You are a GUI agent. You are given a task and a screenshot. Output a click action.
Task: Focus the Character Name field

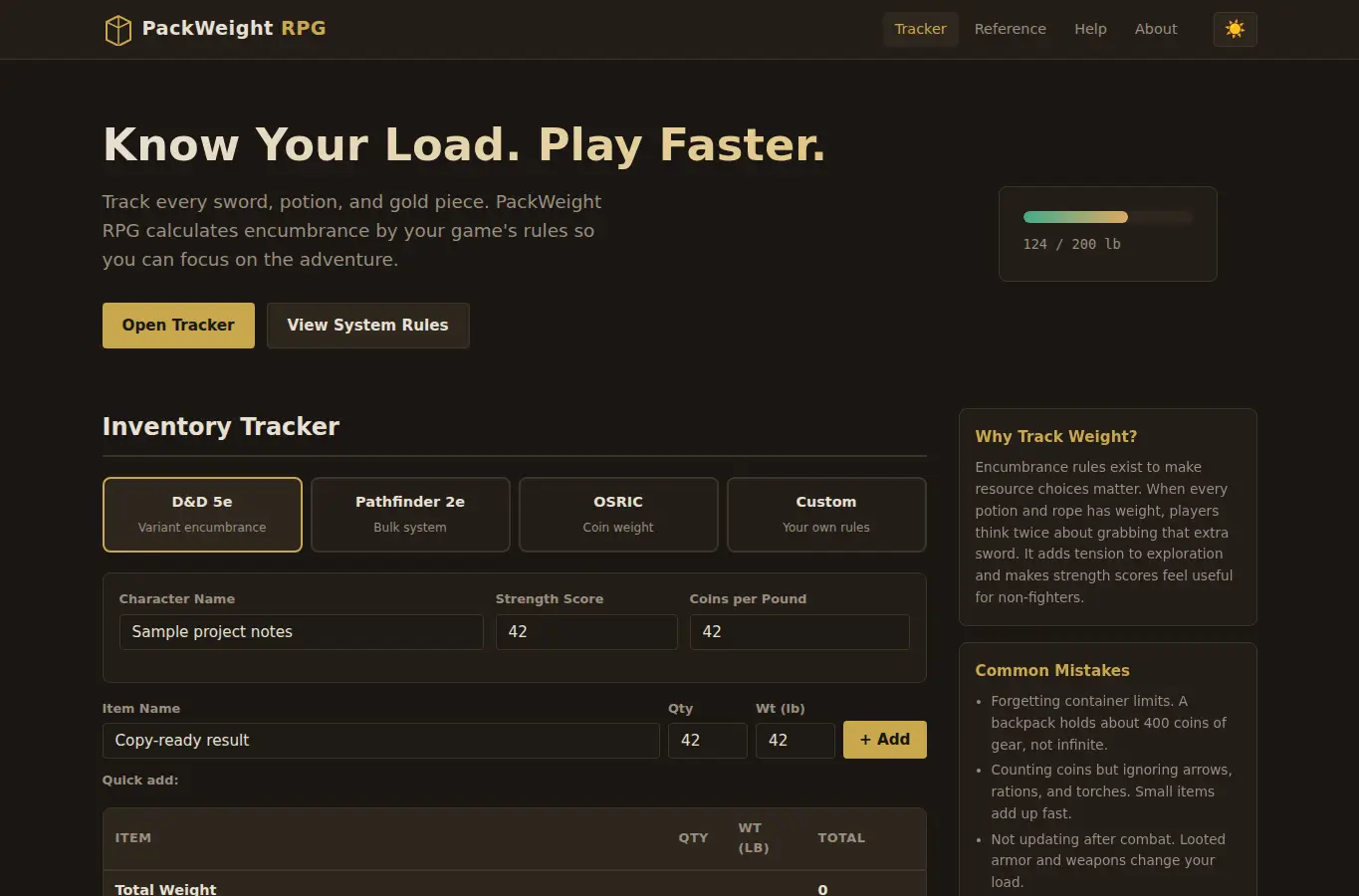[301, 632]
